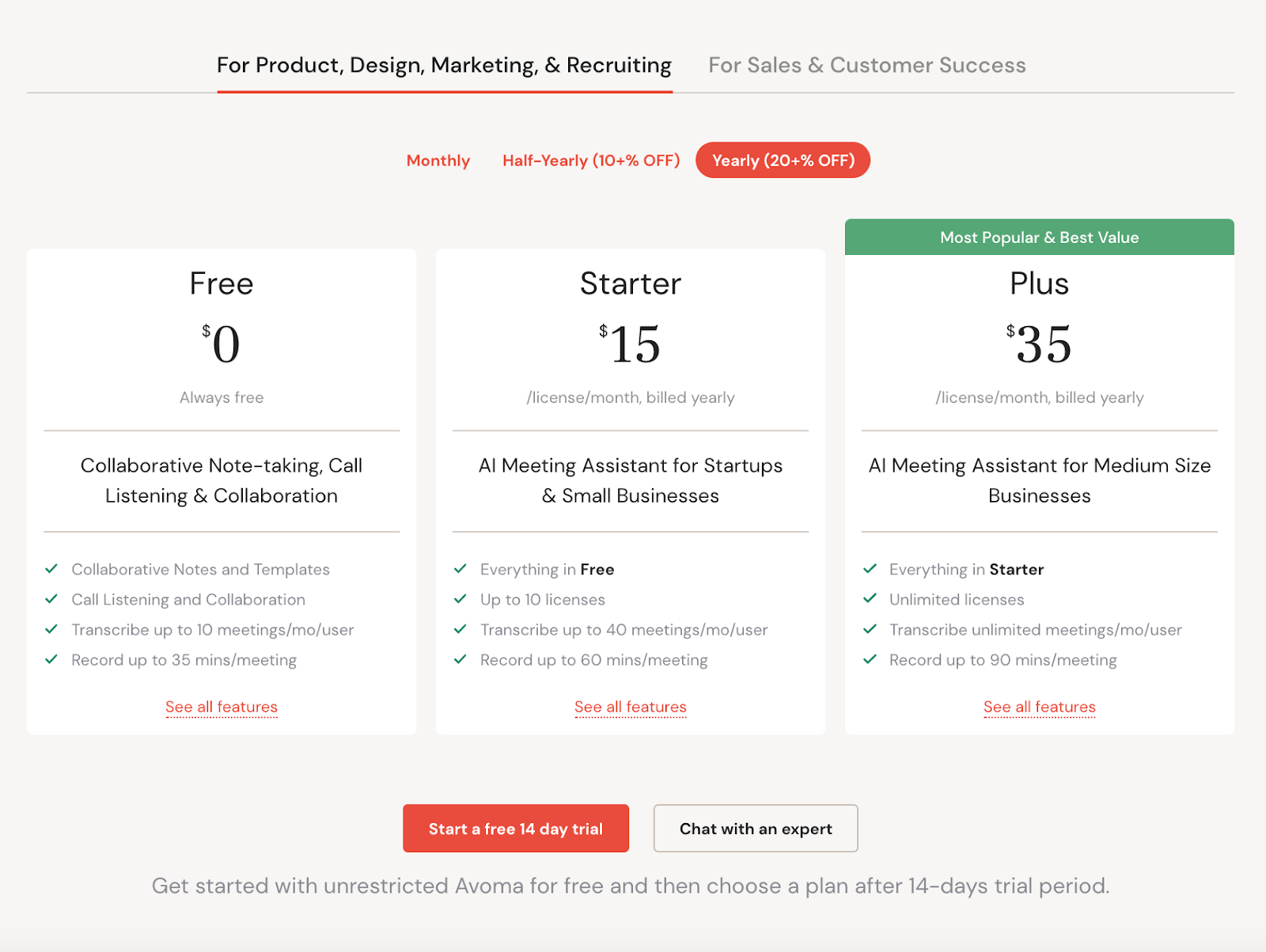Choose Monthly billing option

(438, 161)
